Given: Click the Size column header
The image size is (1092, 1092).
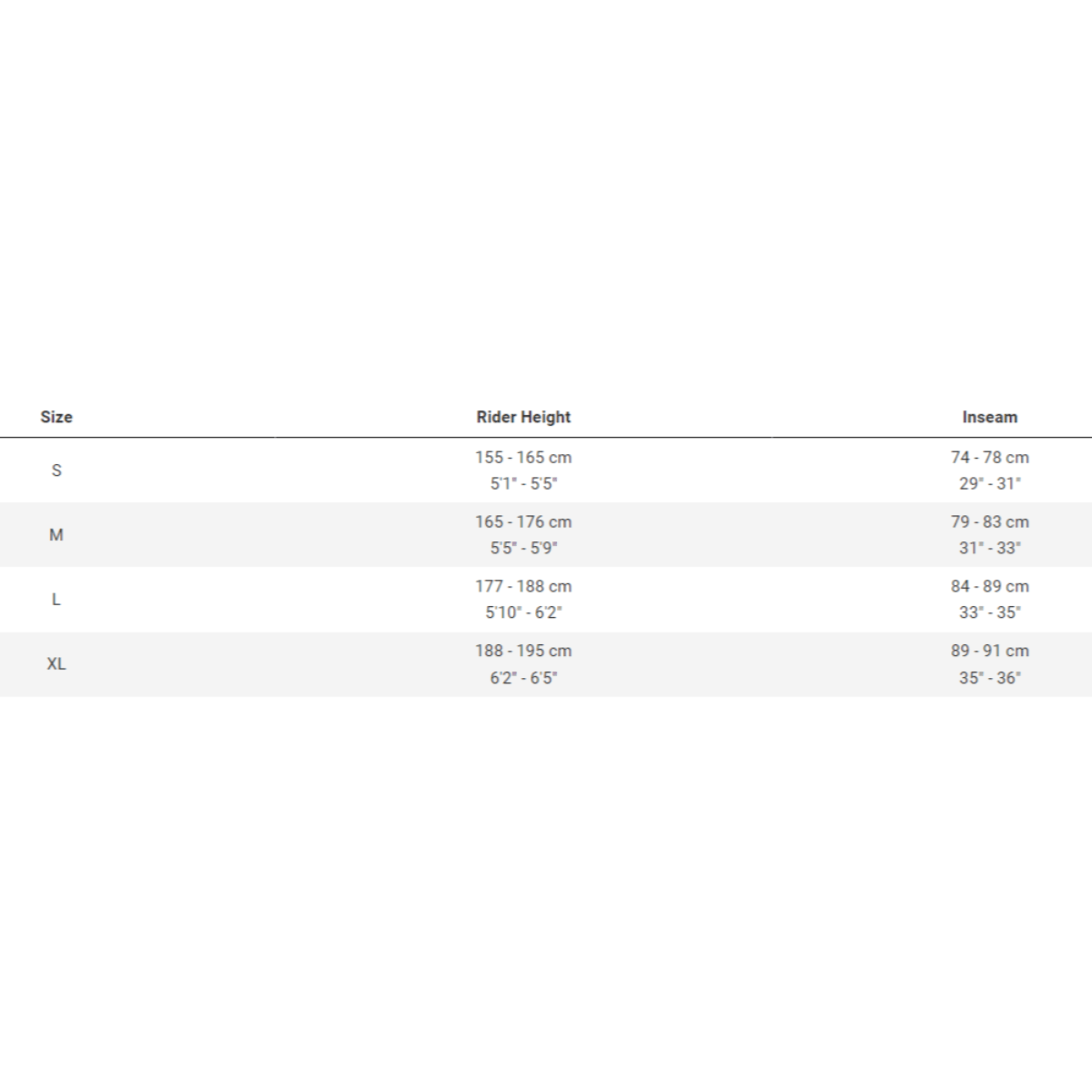Looking at the screenshot, I should [x=56, y=417].
